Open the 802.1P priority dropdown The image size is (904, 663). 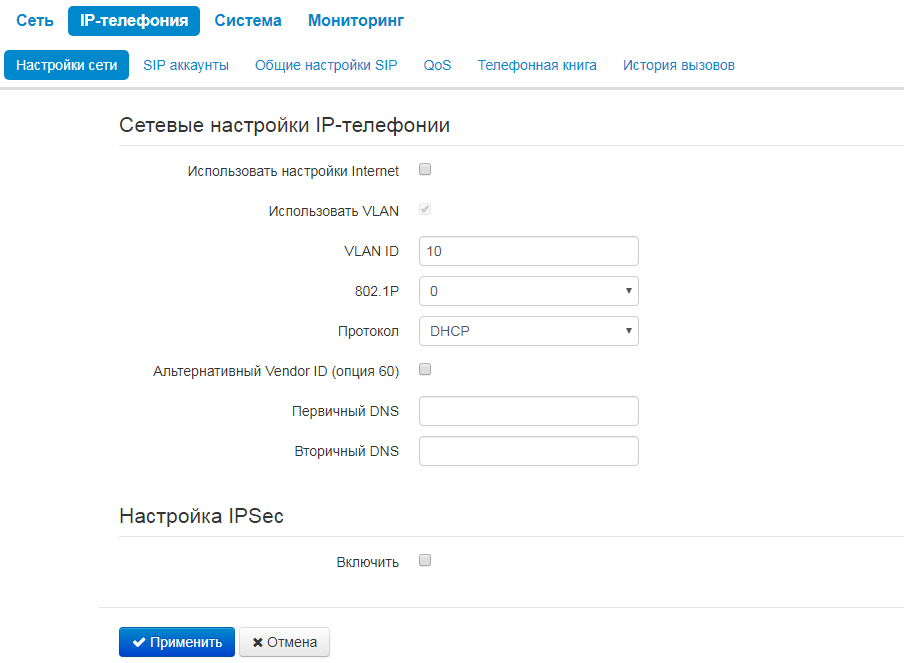528,291
